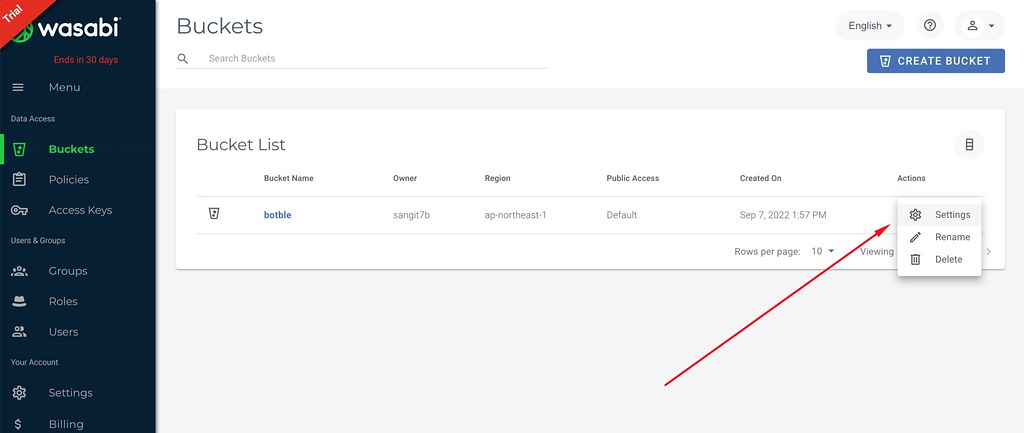Click the column view icon in Bucket List
This screenshot has width=1024, height=433.
tap(969, 144)
